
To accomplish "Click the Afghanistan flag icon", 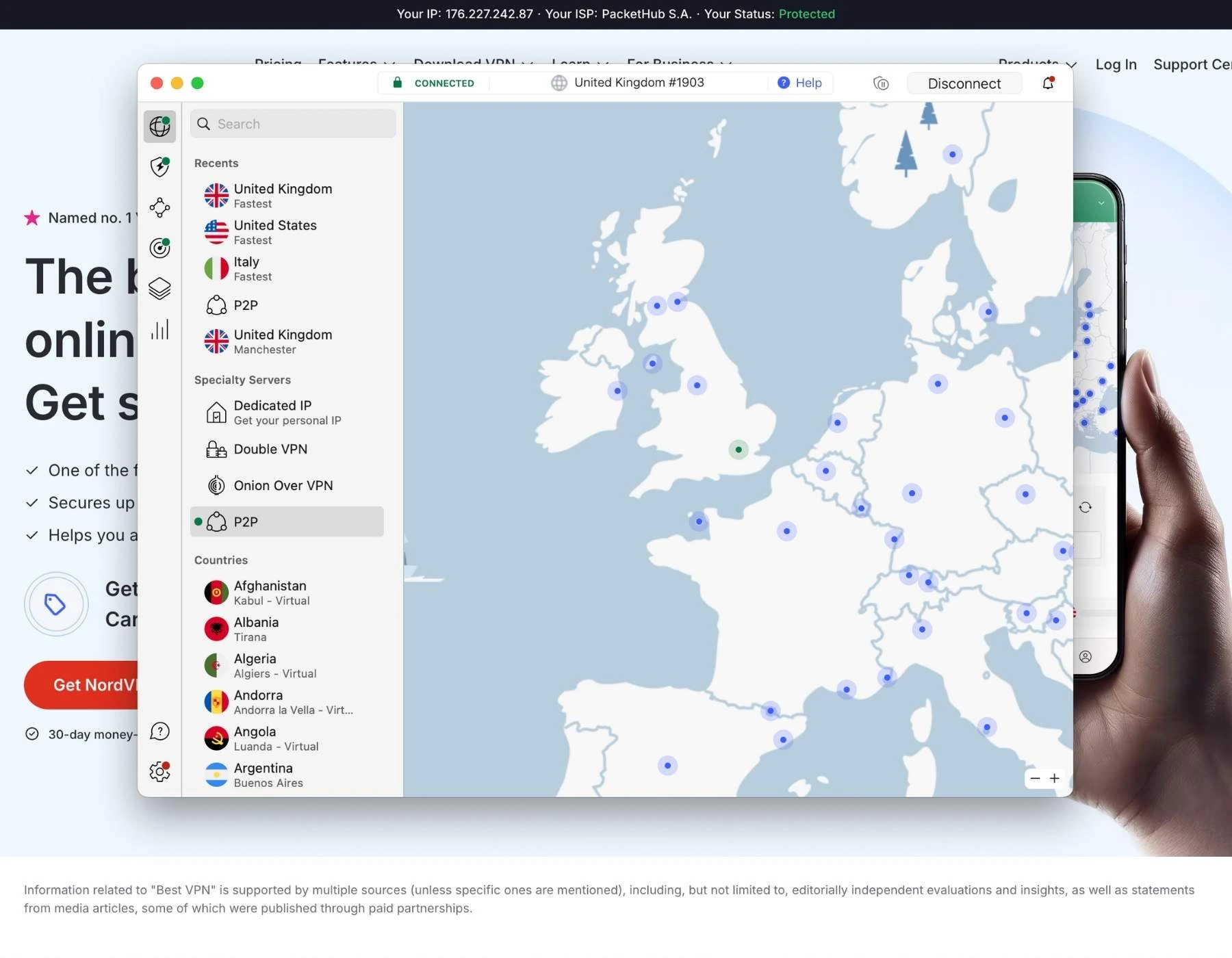I will click(216, 593).
